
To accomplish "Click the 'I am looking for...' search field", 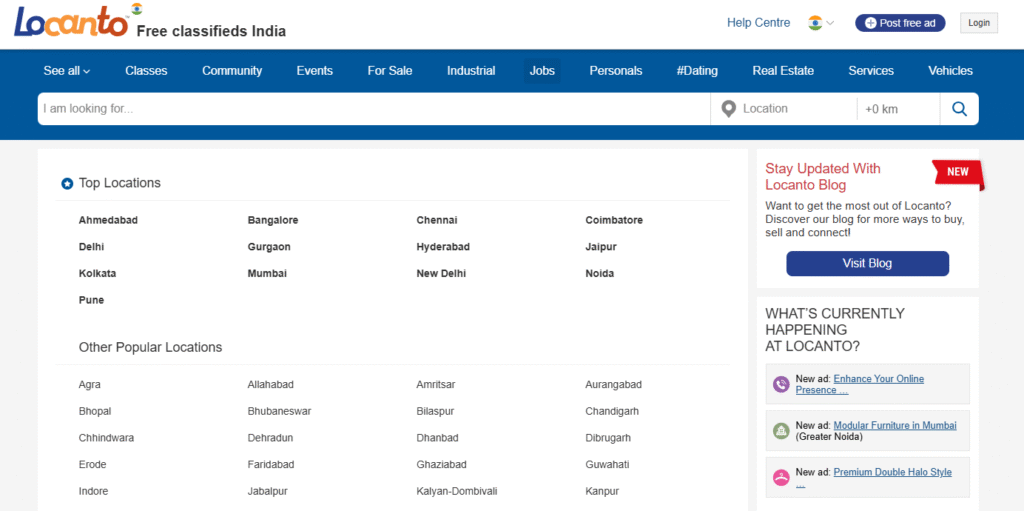I will tap(374, 108).
